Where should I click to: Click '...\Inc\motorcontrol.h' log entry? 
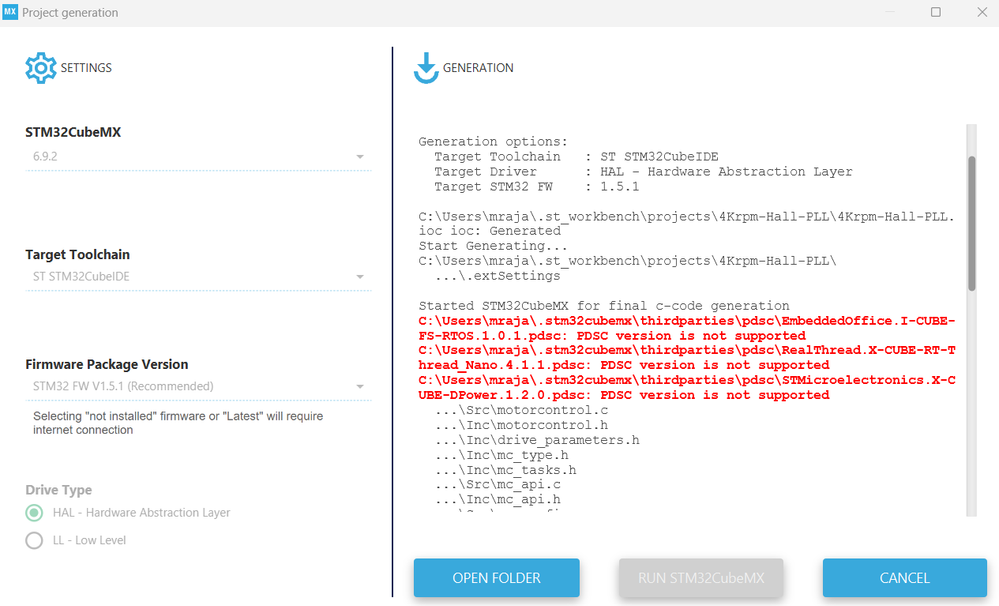[x=522, y=425]
